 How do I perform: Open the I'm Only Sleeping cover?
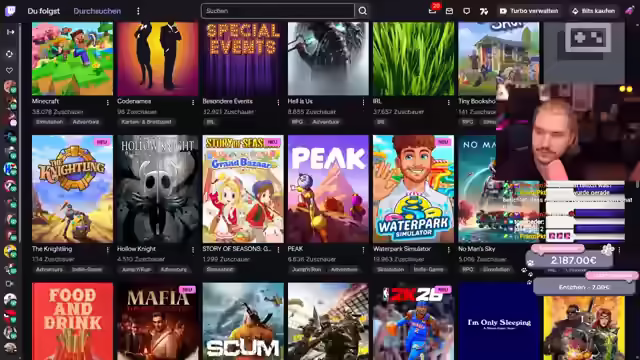coord(499,322)
